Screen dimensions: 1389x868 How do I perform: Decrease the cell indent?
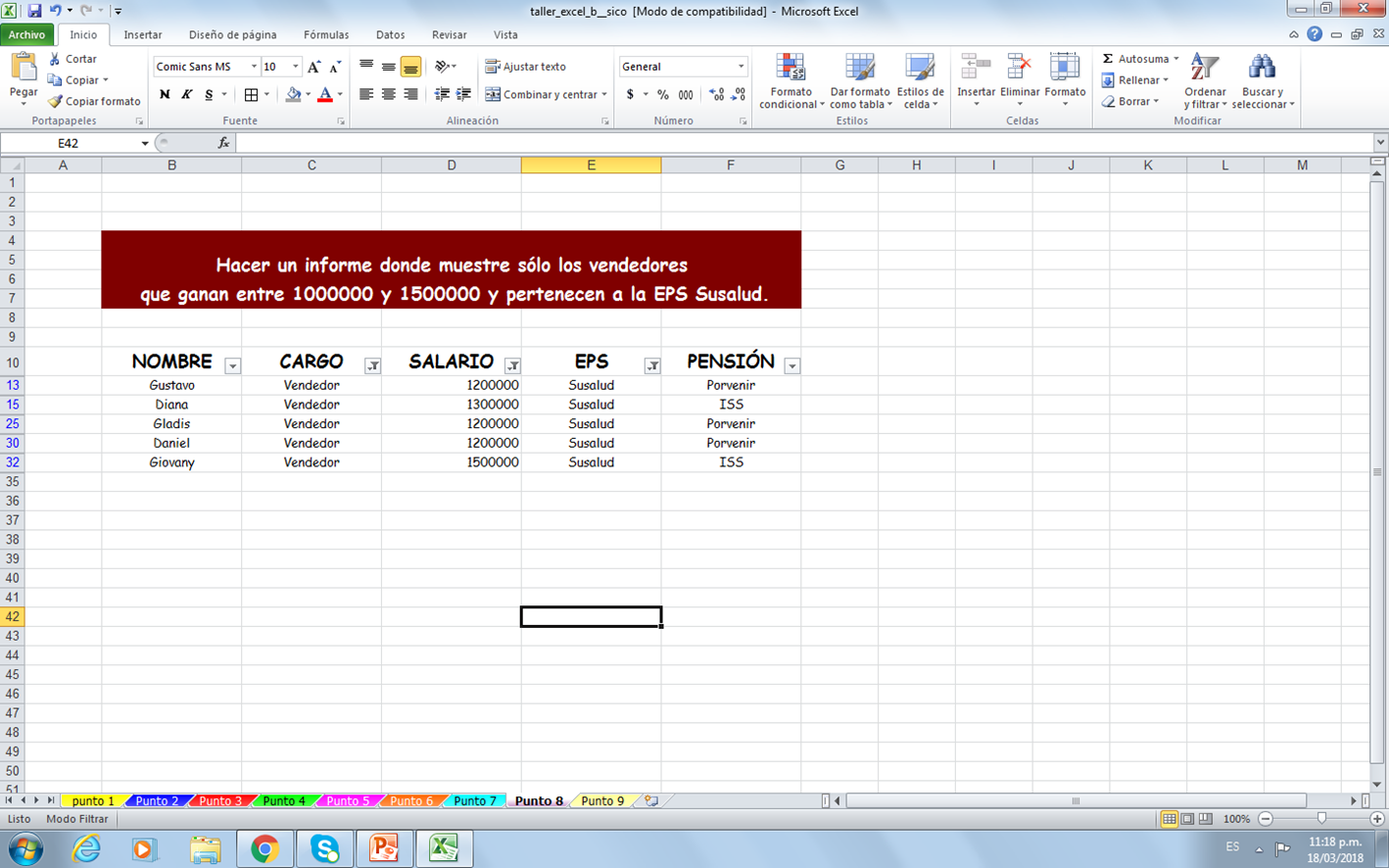point(442,94)
